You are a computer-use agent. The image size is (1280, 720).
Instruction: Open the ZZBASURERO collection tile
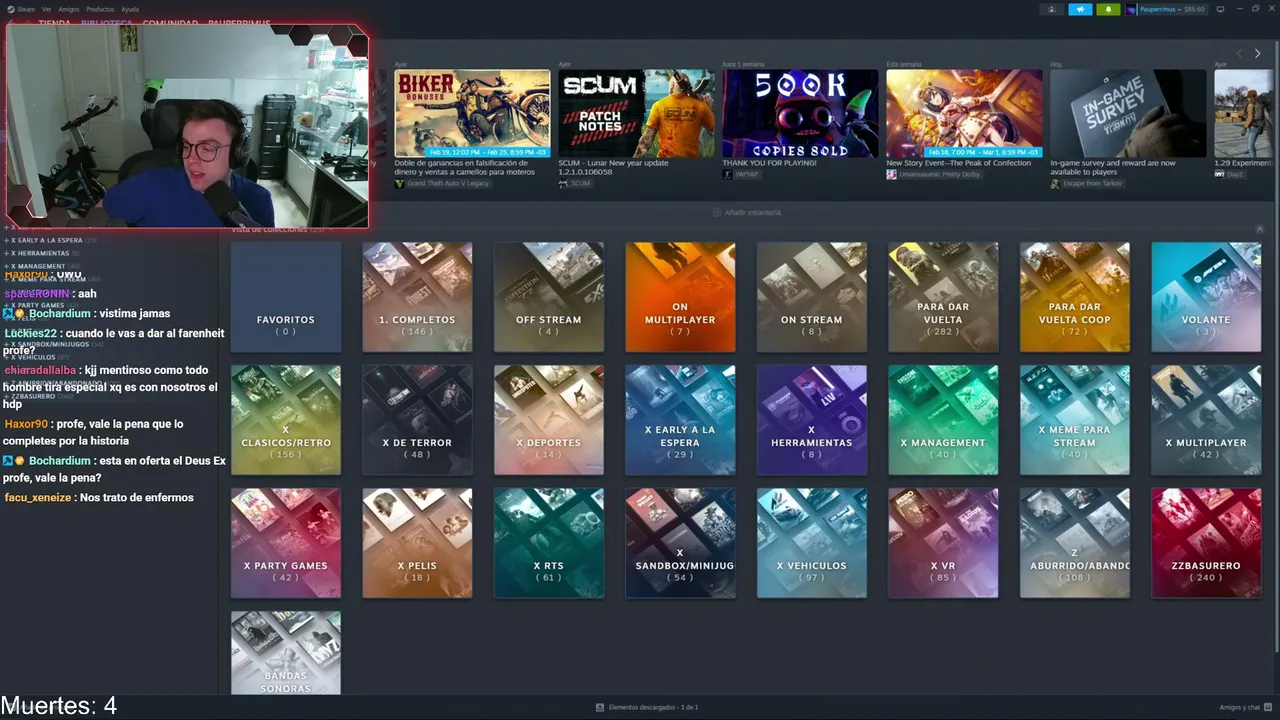click(1206, 543)
